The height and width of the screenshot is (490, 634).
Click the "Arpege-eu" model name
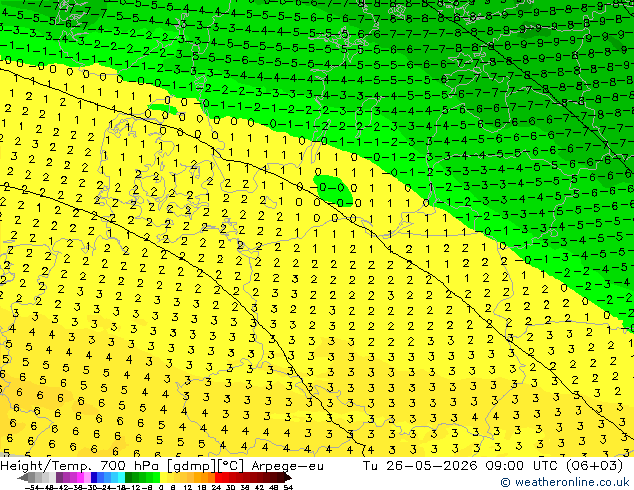[x=287, y=466]
